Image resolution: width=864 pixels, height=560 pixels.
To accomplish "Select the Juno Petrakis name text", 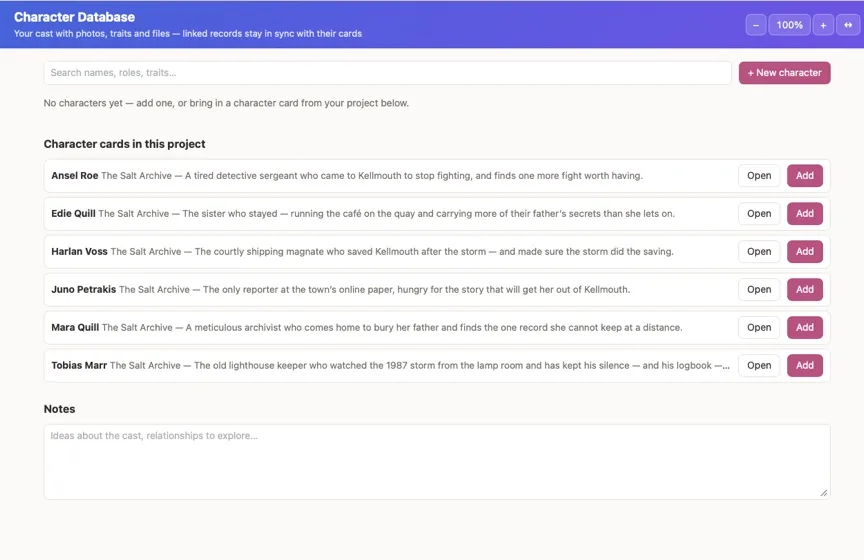I will pos(84,290).
